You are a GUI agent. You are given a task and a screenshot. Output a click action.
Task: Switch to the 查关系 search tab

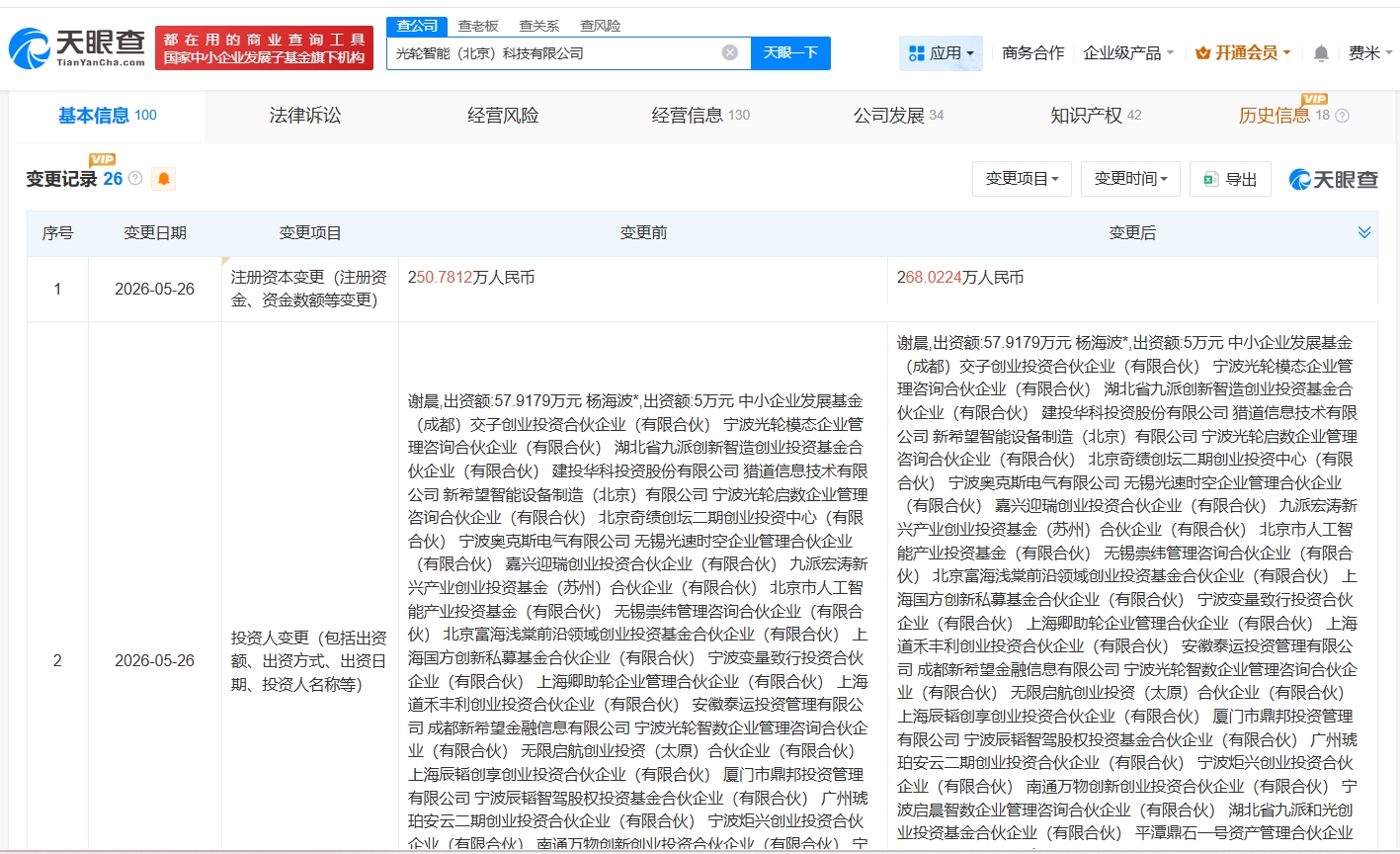(x=539, y=26)
